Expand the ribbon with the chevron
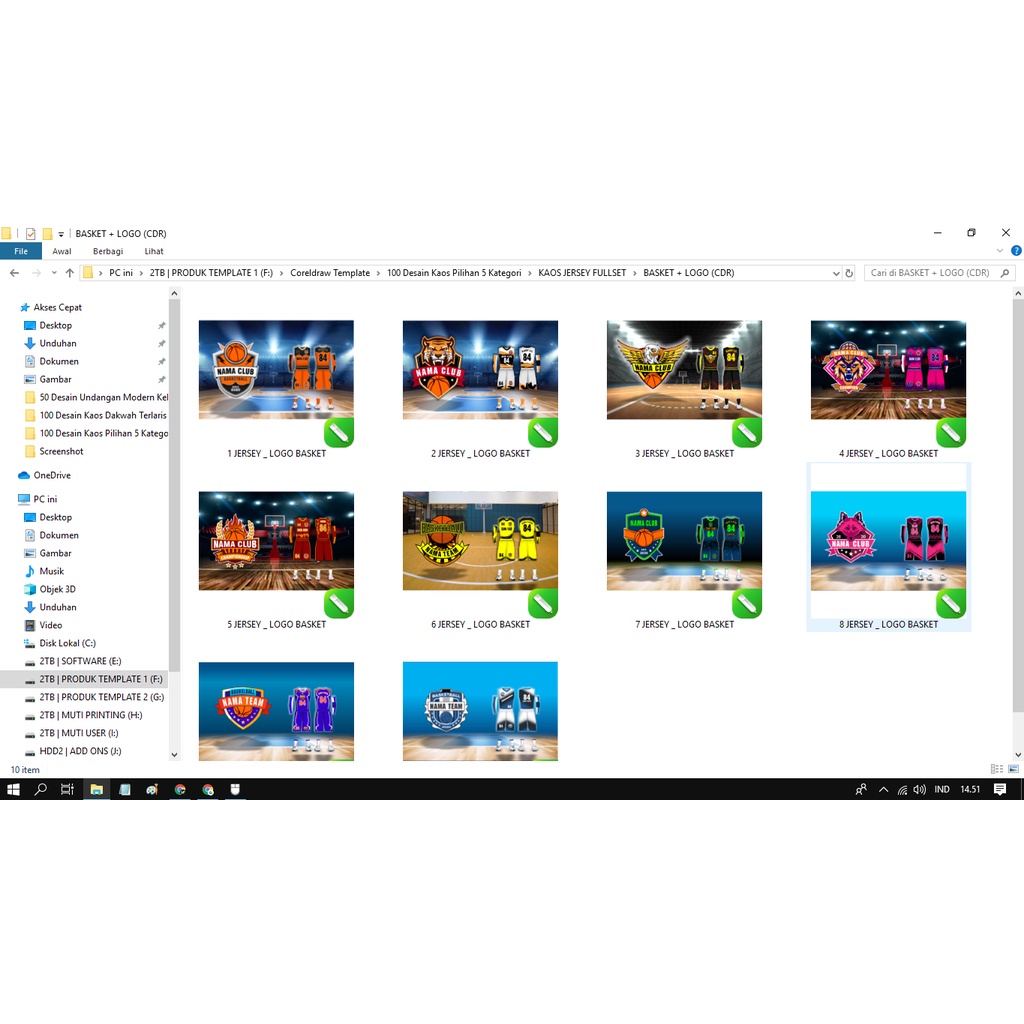Image resolution: width=1024 pixels, height=1024 pixels. click(1000, 251)
